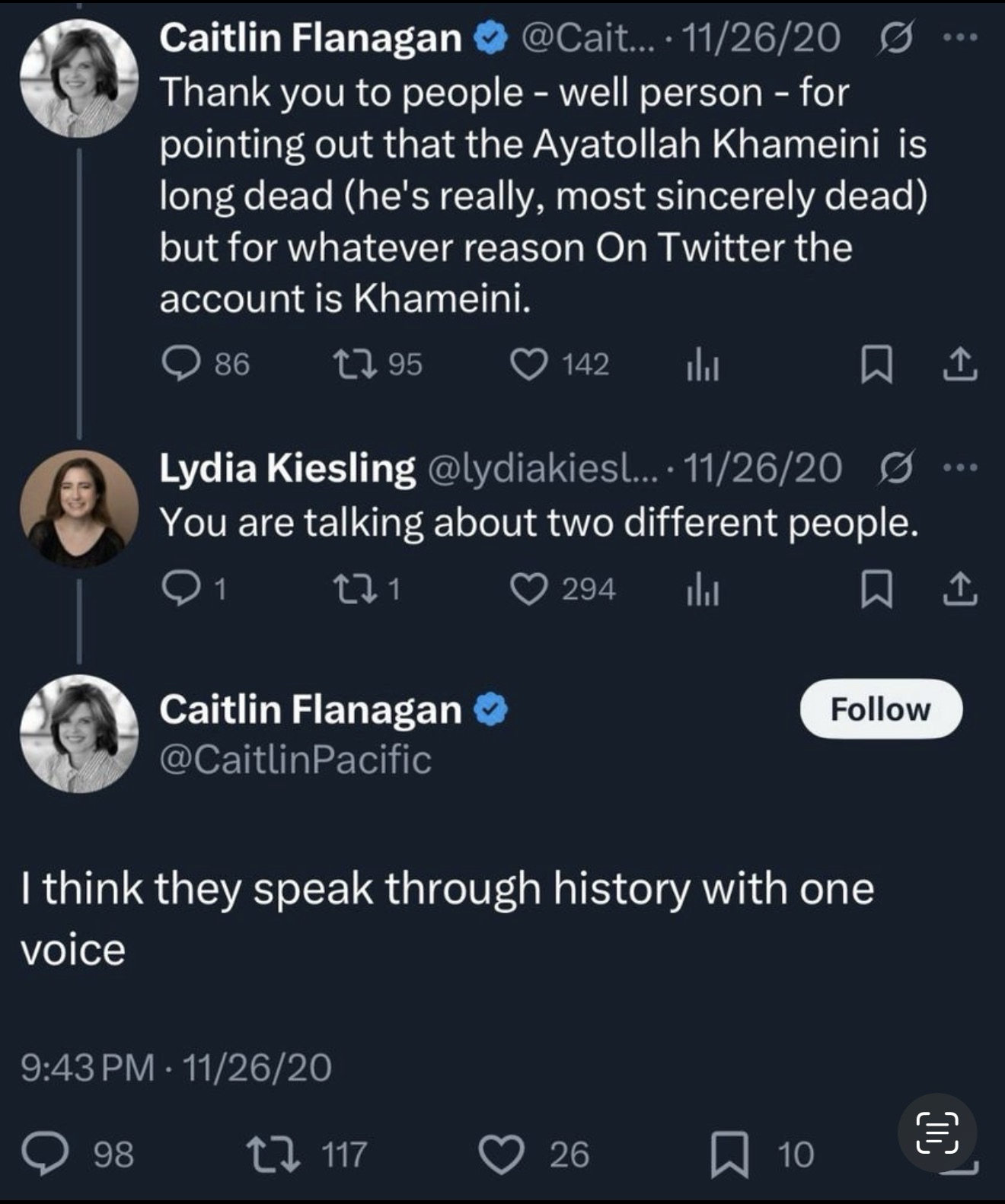Open Lydia Kiesling's profile picture

pos(79,508)
